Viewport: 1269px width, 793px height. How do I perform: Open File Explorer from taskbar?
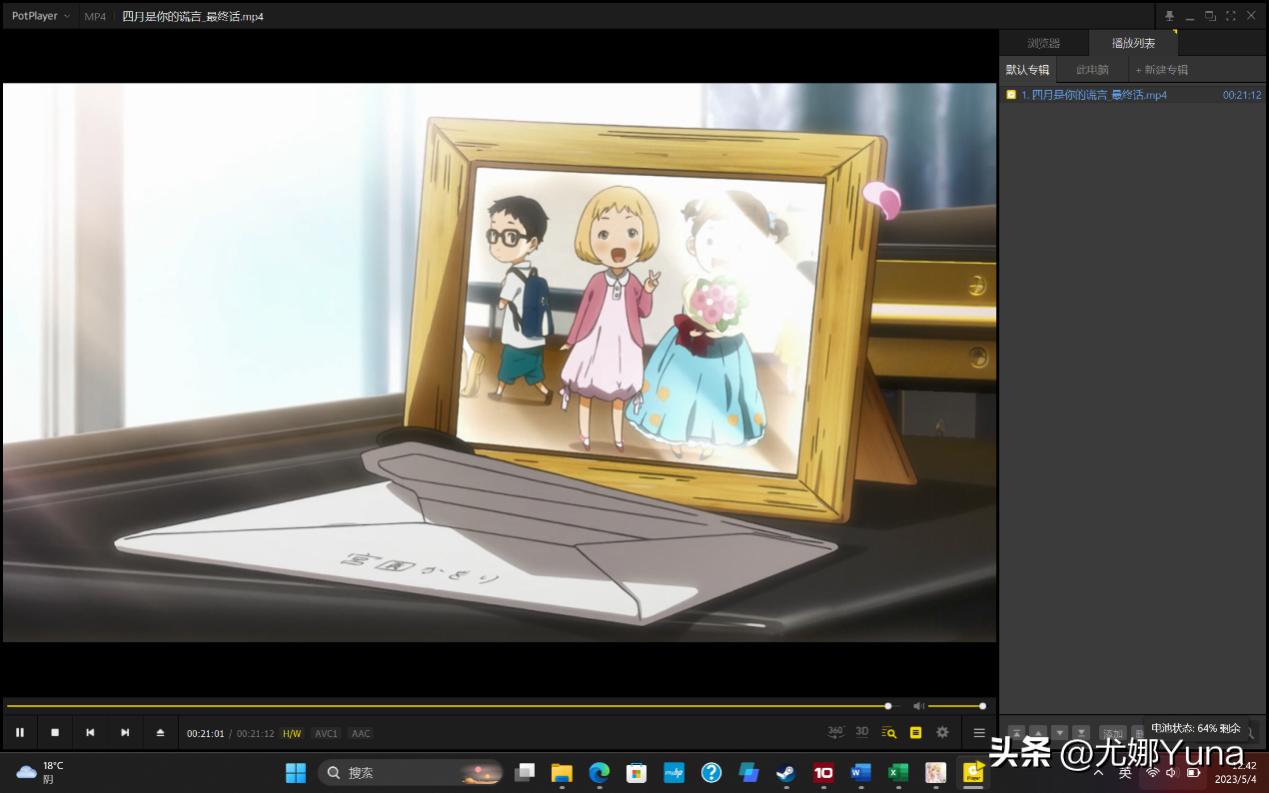coord(562,772)
